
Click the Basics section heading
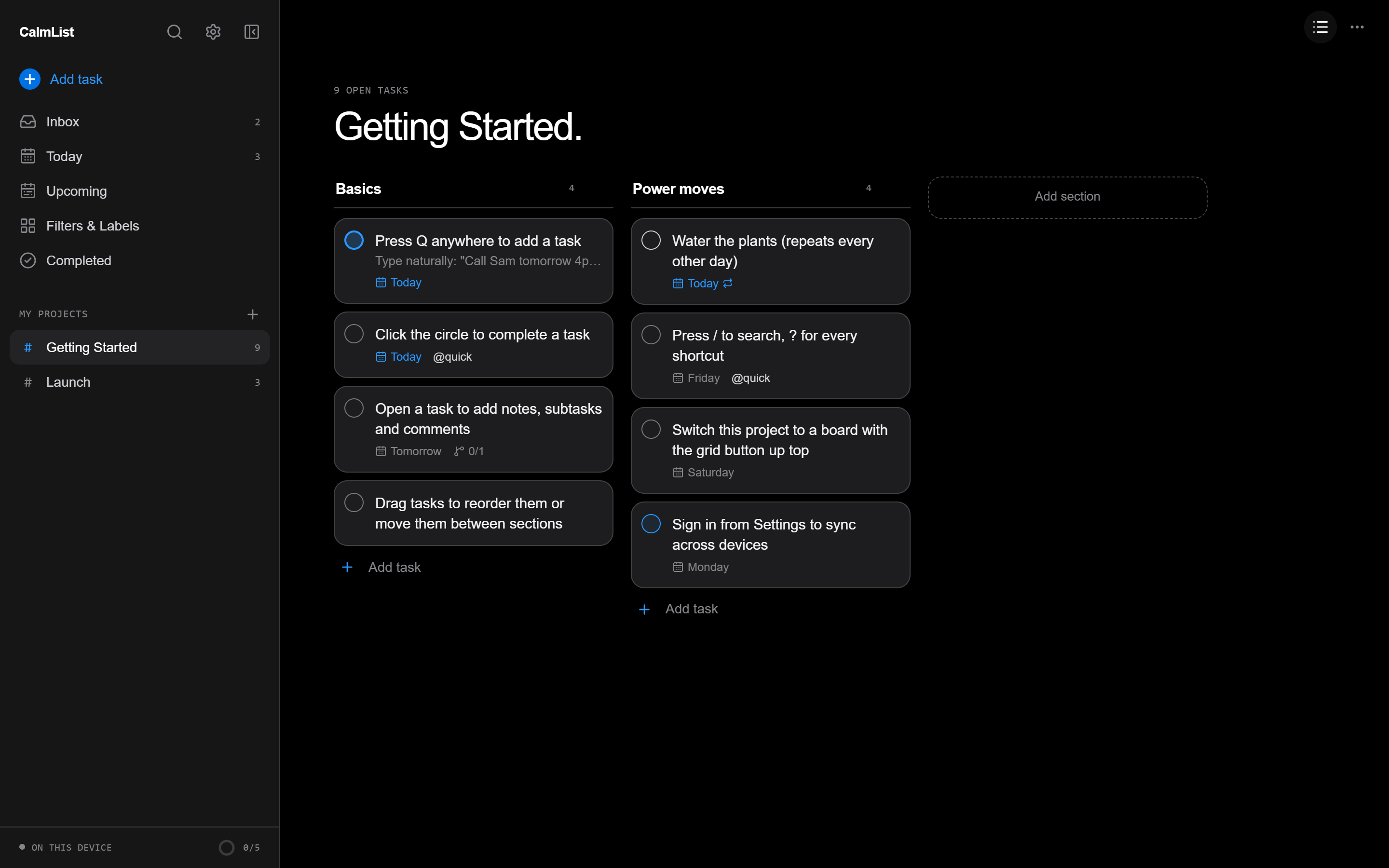click(x=358, y=189)
